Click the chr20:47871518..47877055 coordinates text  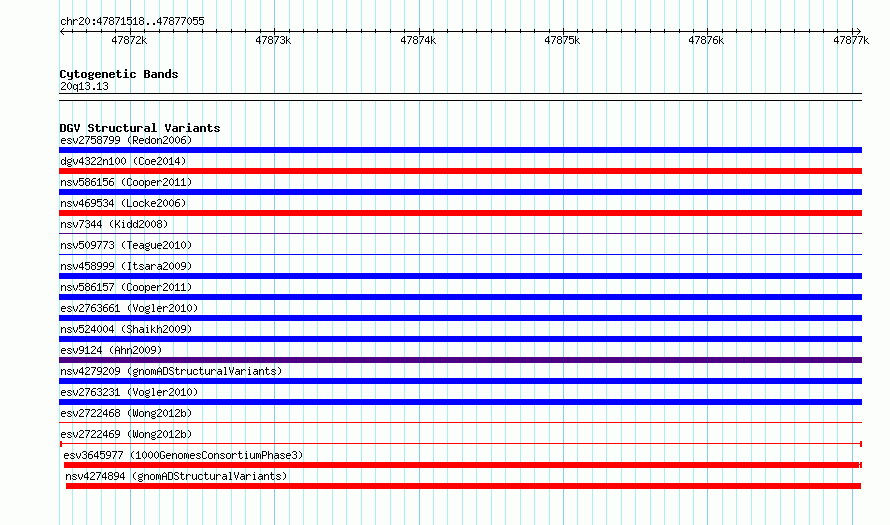[x=132, y=21]
